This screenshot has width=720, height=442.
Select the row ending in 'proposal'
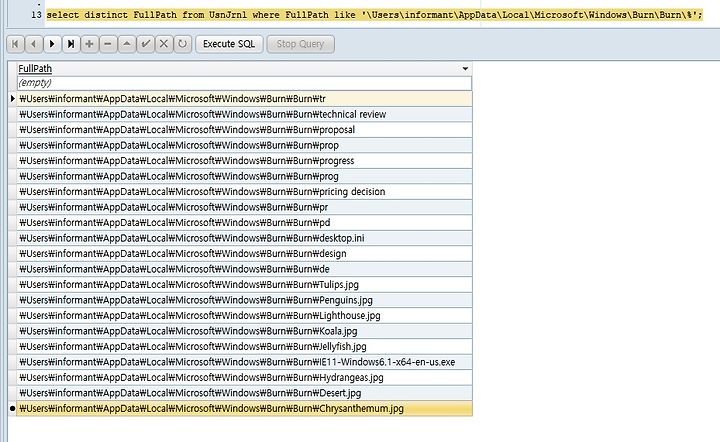(x=244, y=130)
